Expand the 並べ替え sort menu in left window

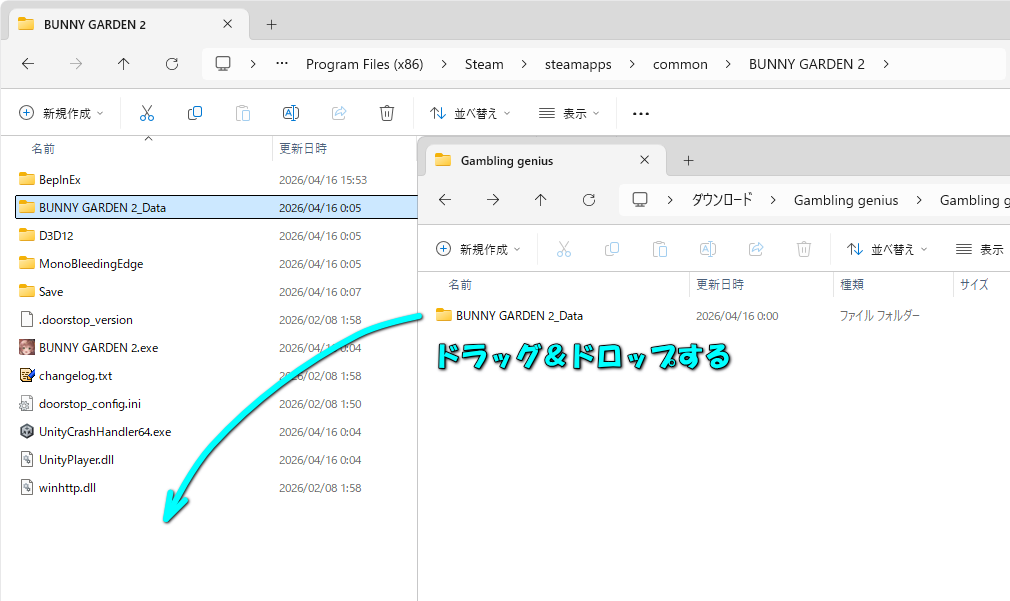point(470,113)
